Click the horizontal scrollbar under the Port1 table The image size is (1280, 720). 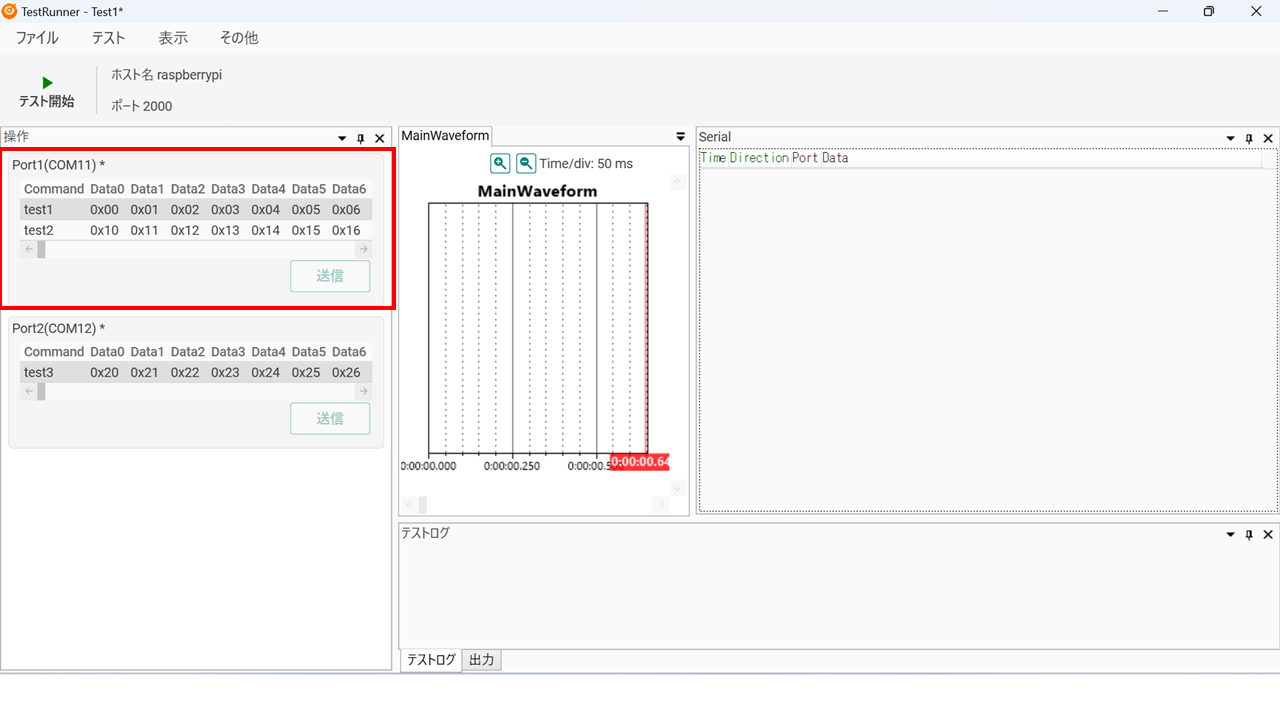[150, 249]
